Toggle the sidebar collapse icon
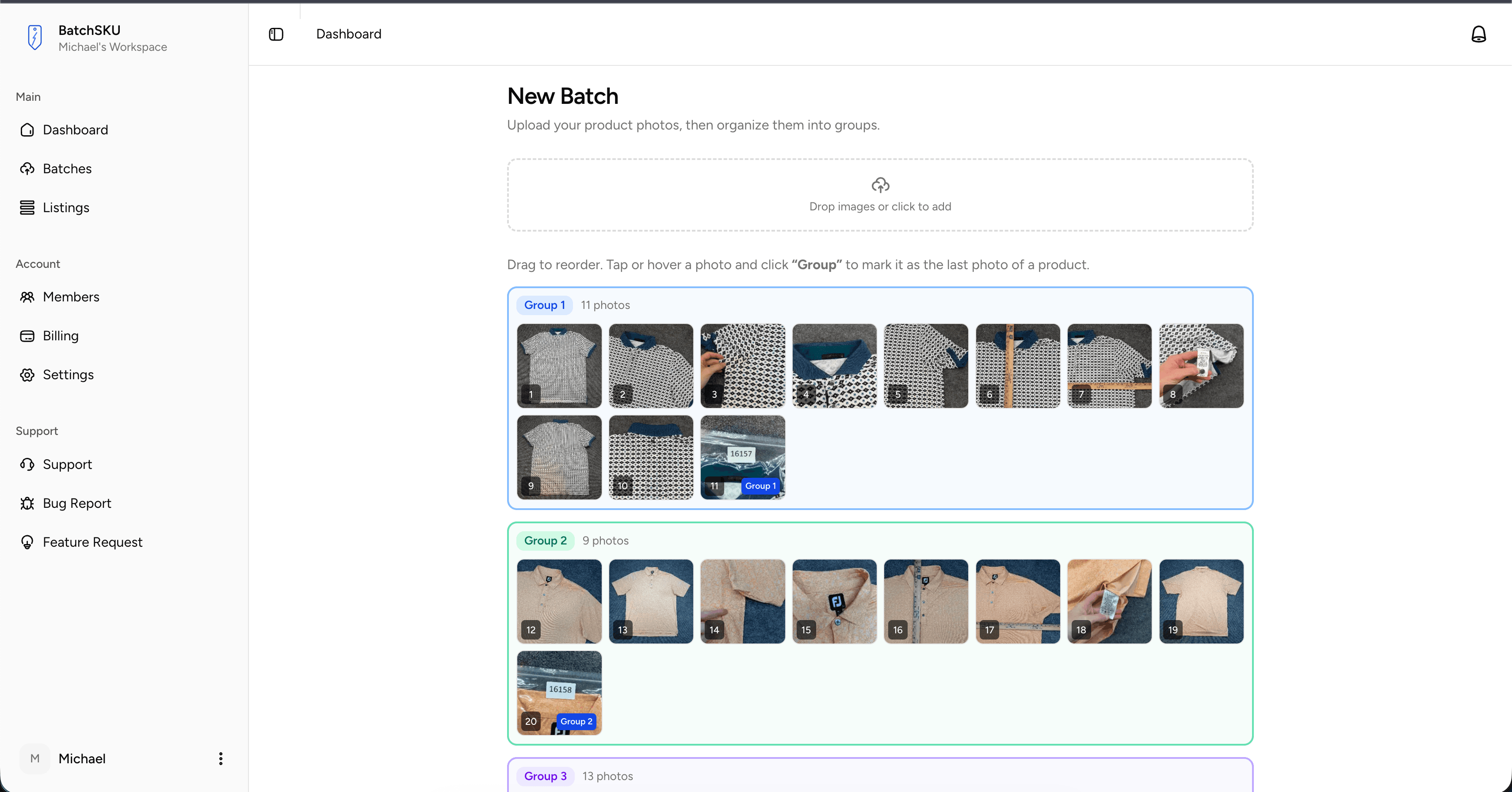This screenshot has width=1512, height=792. click(x=276, y=34)
